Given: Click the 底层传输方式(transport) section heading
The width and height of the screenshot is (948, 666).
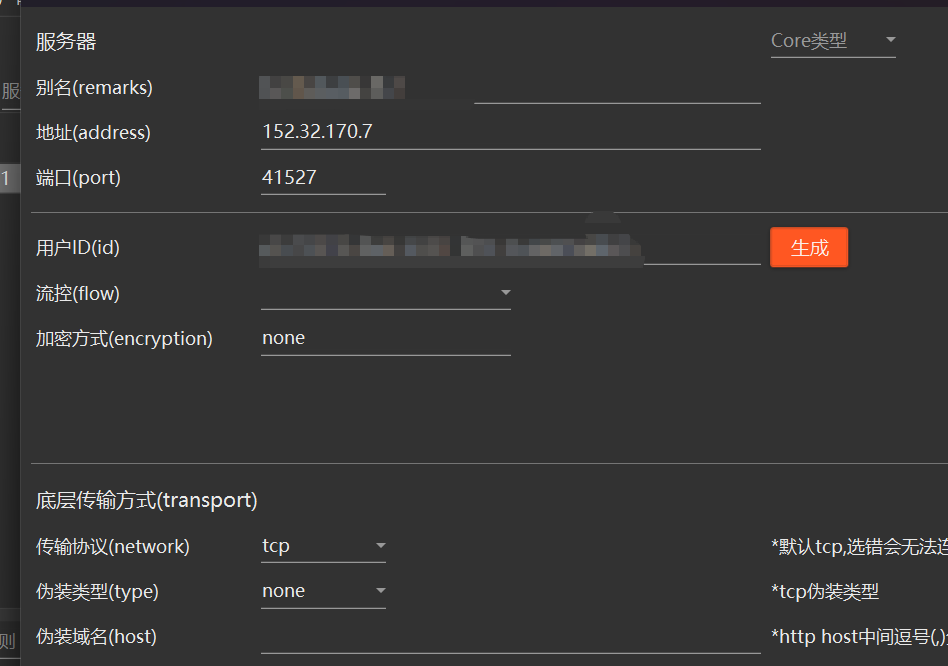Looking at the screenshot, I should tap(147, 500).
